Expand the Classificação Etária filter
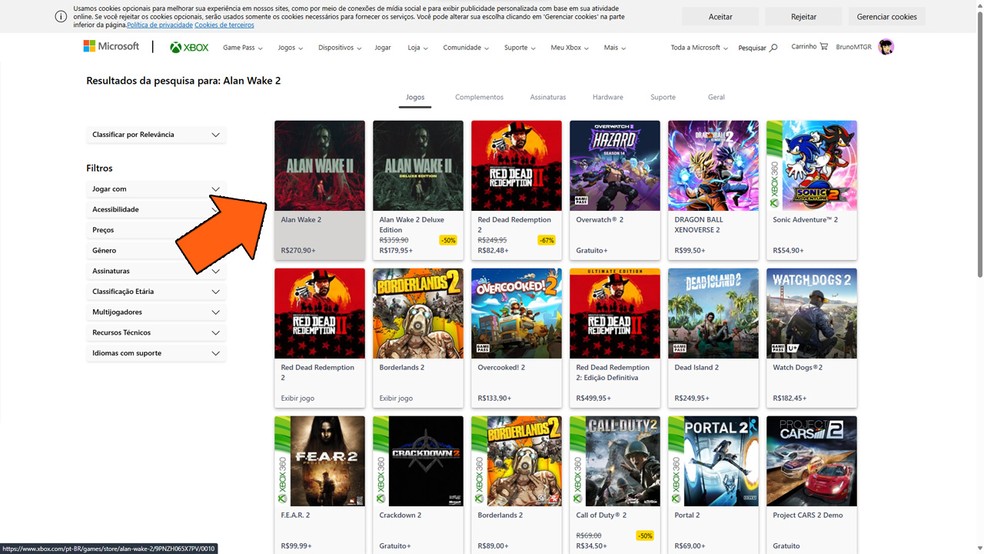The width and height of the screenshot is (984, 554). click(x=156, y=292)
